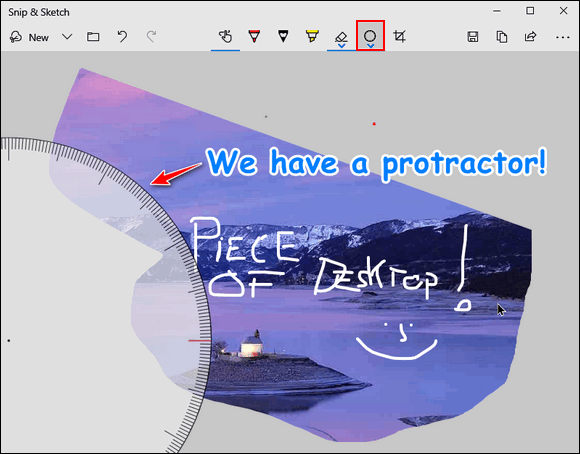This screenshot has width=580, height=454.
Task: Choose the eraser tool
Action: tap(341, 36)
